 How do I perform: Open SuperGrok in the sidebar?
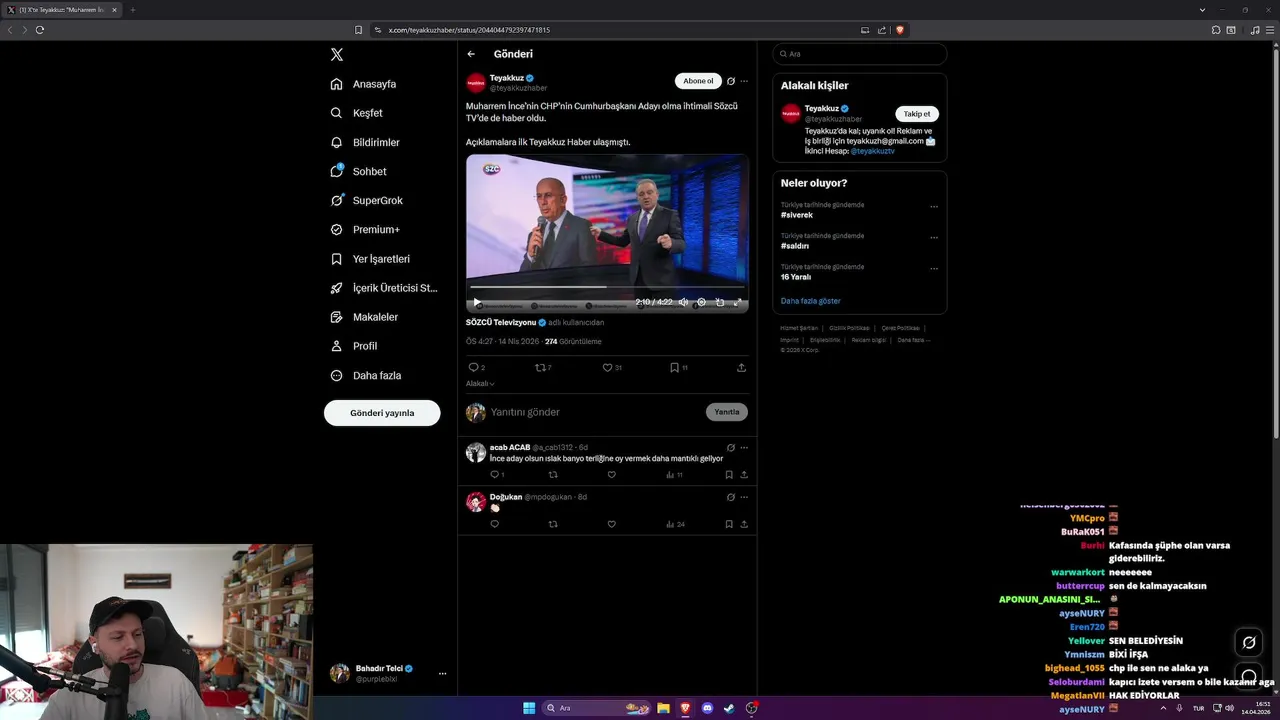tap(367, 200)
